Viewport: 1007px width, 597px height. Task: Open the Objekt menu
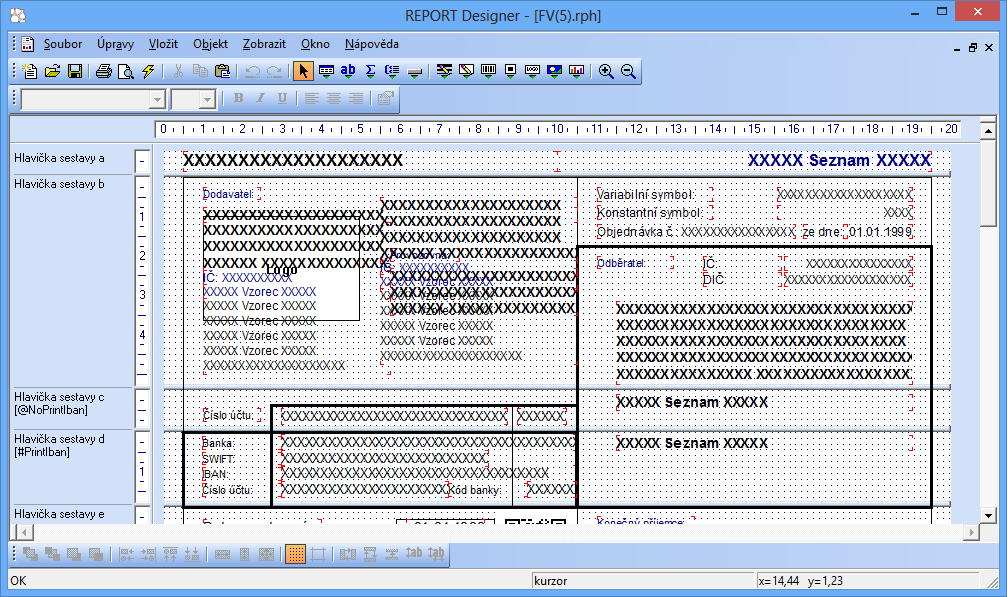(x=210, y=44)
